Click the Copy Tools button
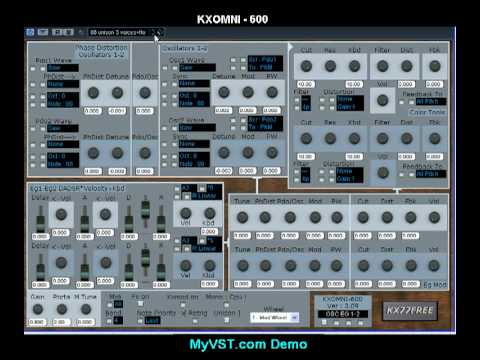 (427, 112)
